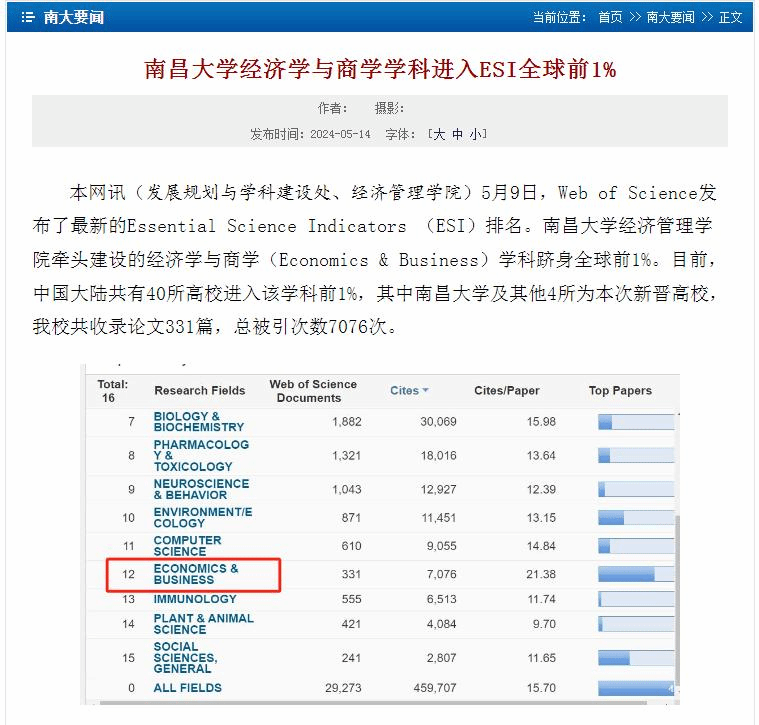
Task: Click the Web of Science Documents header
Action: click(x=312, y=391)
